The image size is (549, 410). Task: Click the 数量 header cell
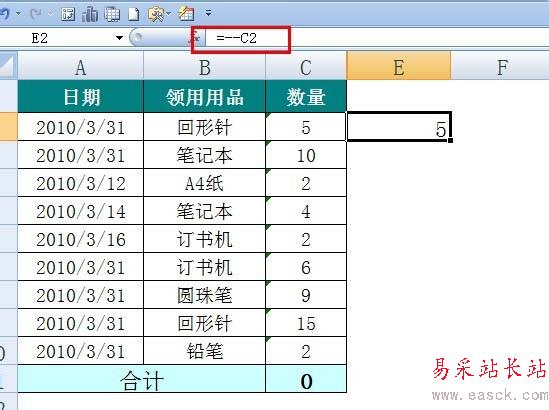tap(306, 96)
